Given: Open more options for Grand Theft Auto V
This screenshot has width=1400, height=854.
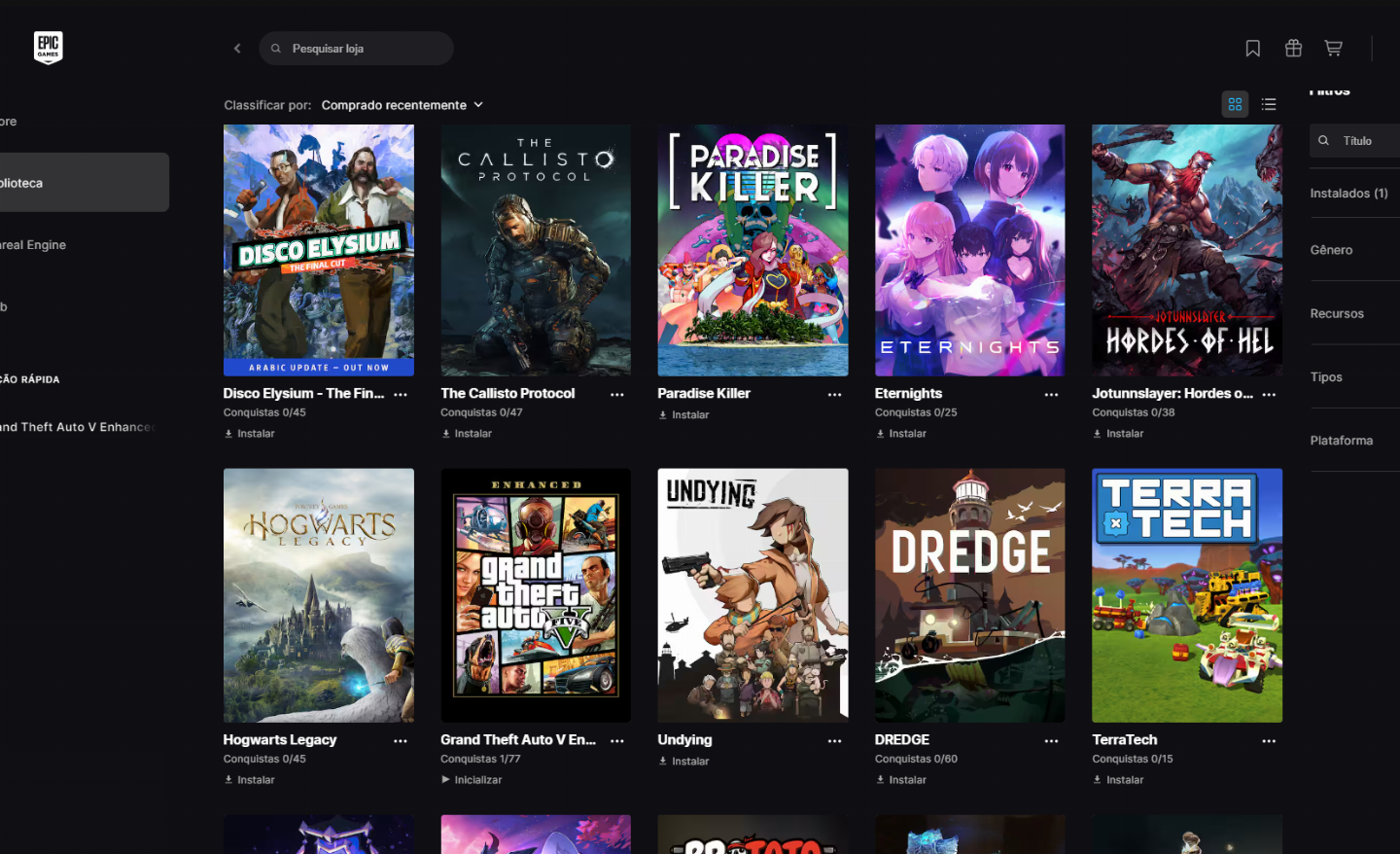Looking at the screenshot, I should [617, 740].
